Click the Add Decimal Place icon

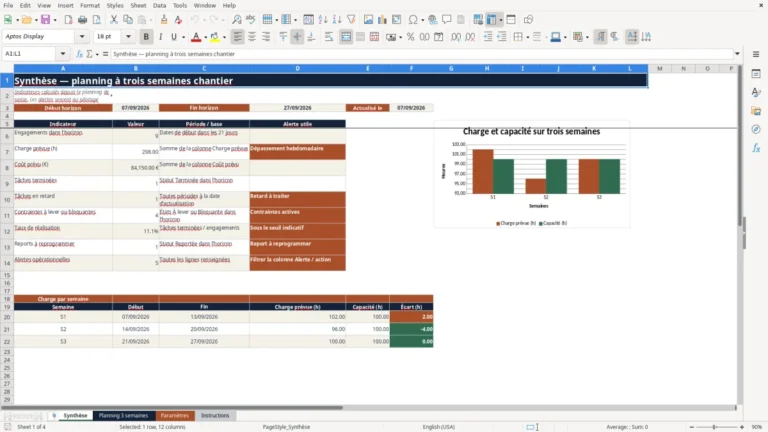[456, 37]
